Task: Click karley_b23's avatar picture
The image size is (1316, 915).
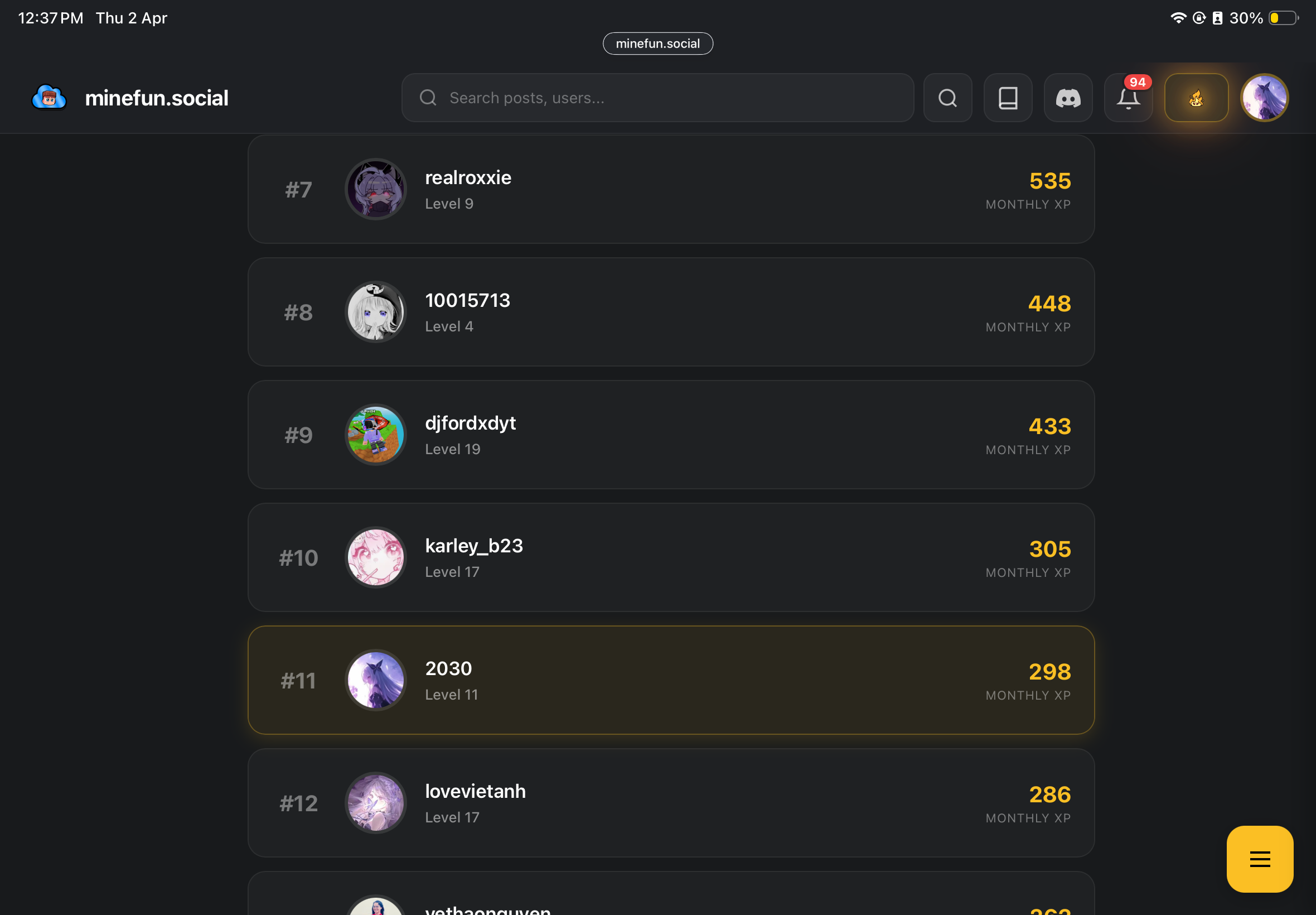Action: pyautogui.click(x=376, y=557)
